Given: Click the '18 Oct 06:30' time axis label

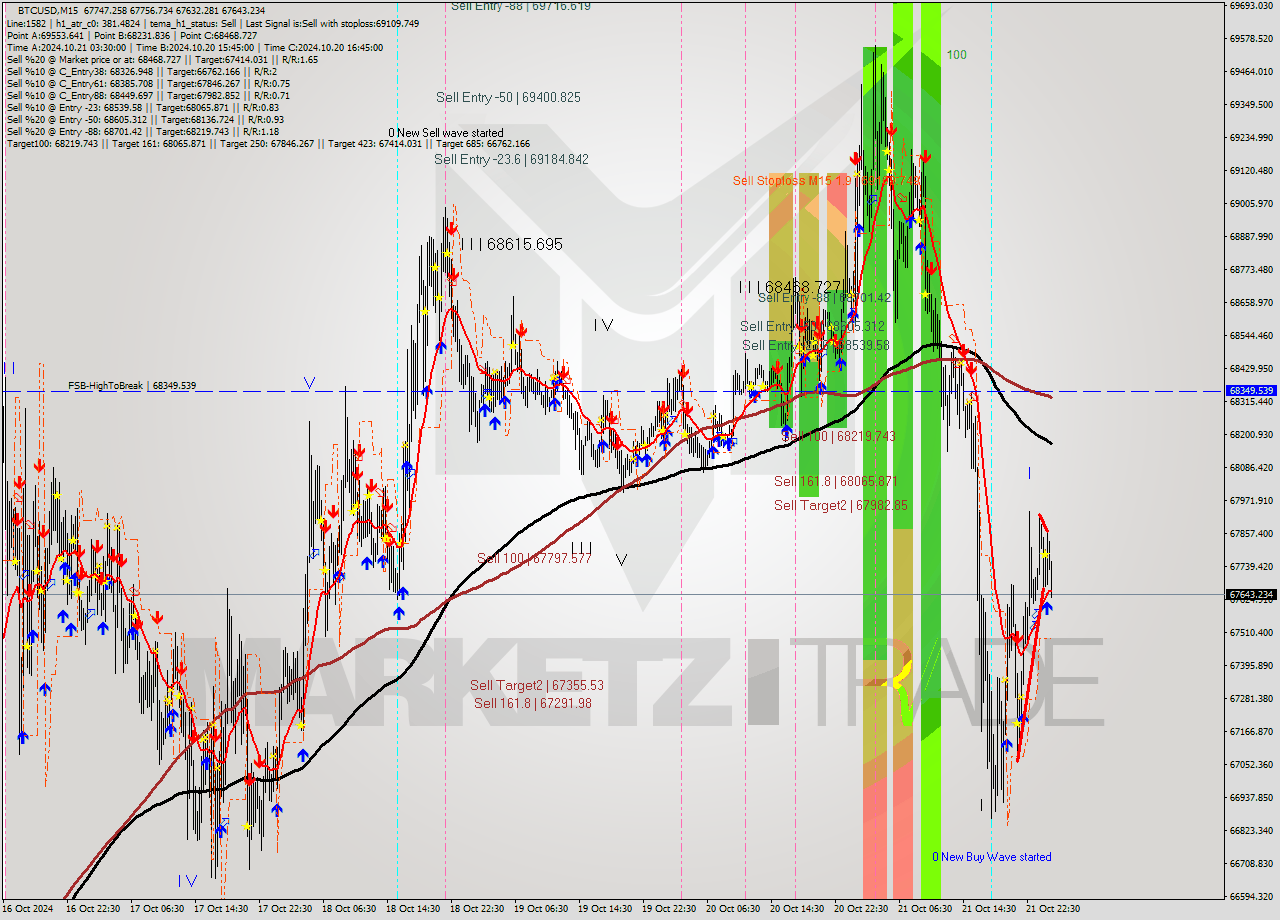Looking at the screenshot, I should tap(349, 909).
